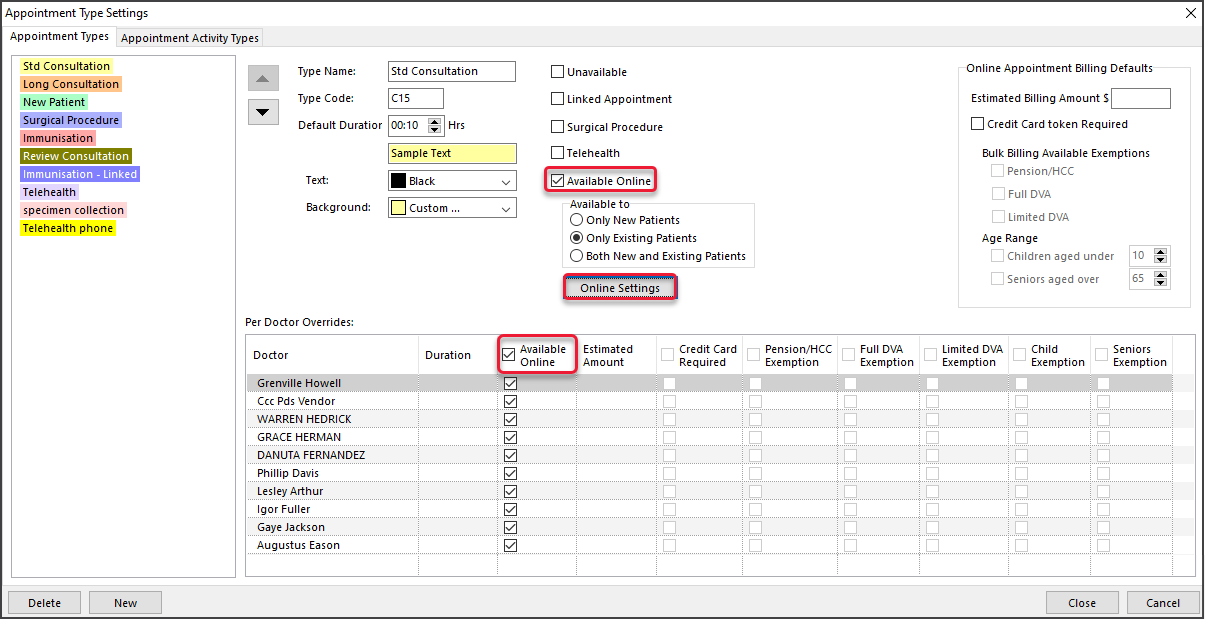
Task: Adjust Default Duration spinner arrows
Action: point(434,126)
